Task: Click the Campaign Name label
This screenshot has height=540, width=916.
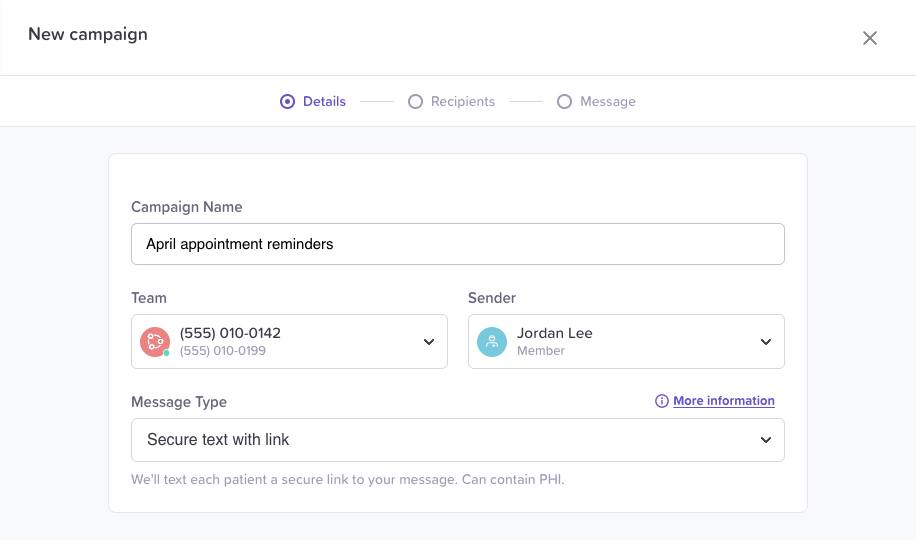Action: 186,207
